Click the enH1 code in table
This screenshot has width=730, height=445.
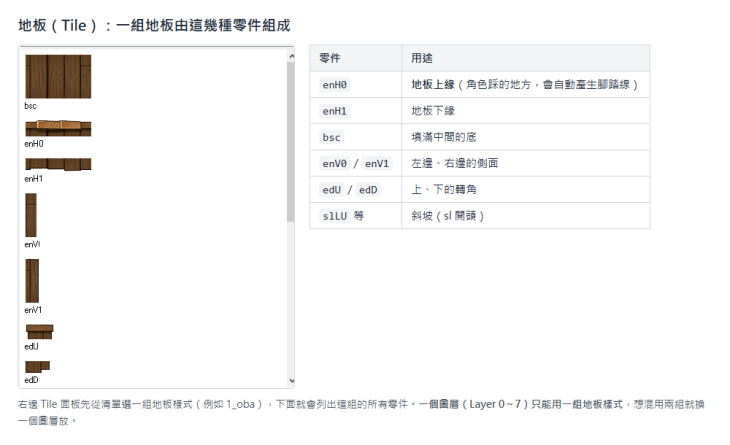pos(335,111)
